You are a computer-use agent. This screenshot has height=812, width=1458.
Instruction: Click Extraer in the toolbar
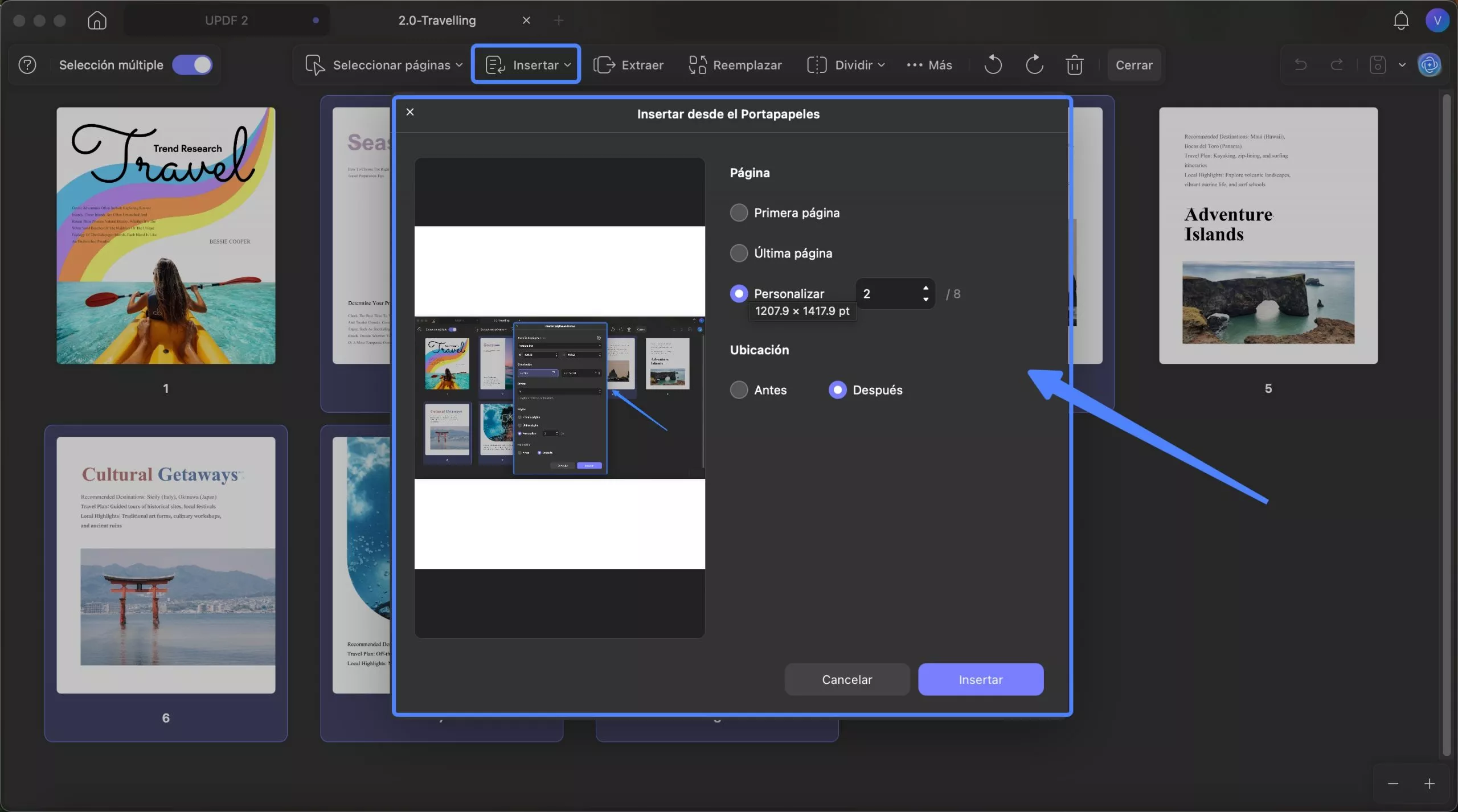point(629,65)
